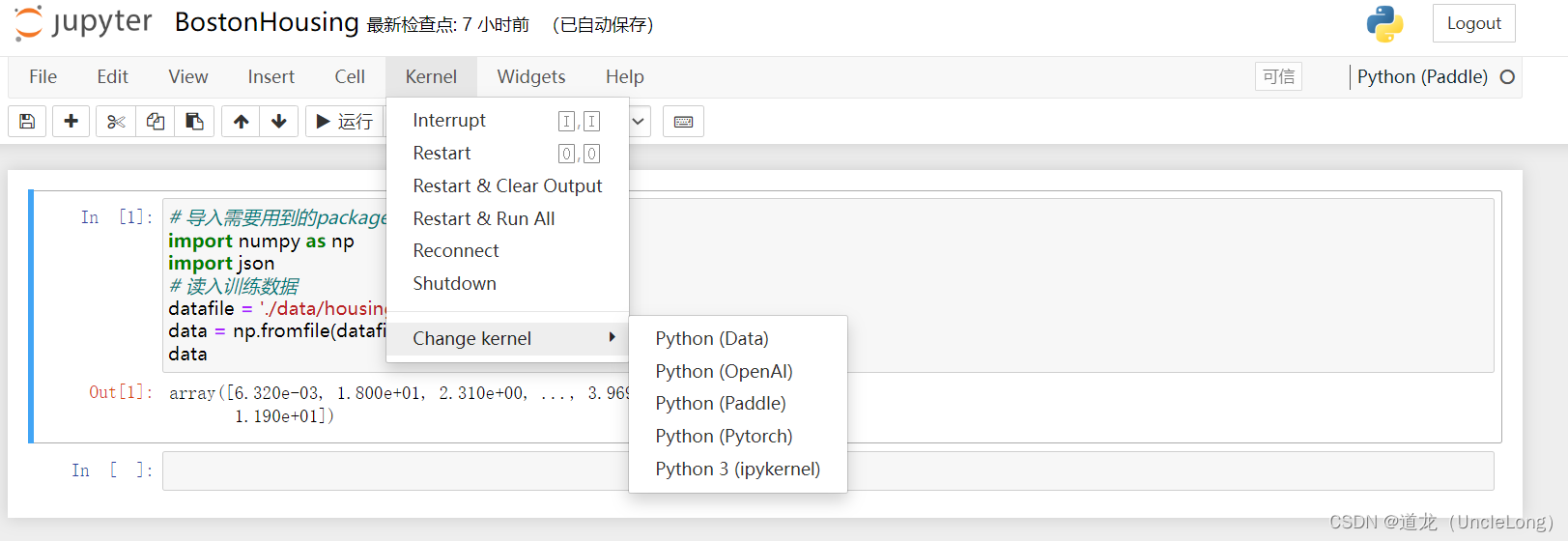This screenshot has width=1568, height=541.
Task: Copy selected cells icon
Action: coord(156,122)
